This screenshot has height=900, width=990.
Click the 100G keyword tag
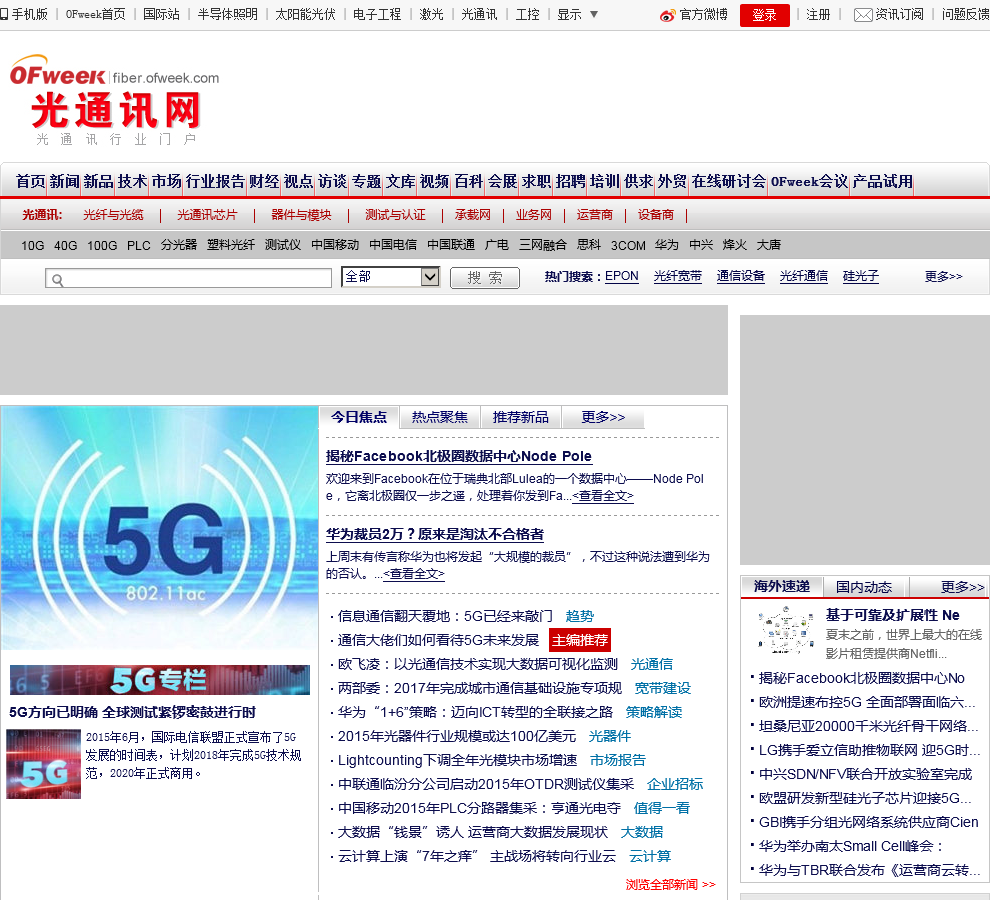[x=102, y=245]
